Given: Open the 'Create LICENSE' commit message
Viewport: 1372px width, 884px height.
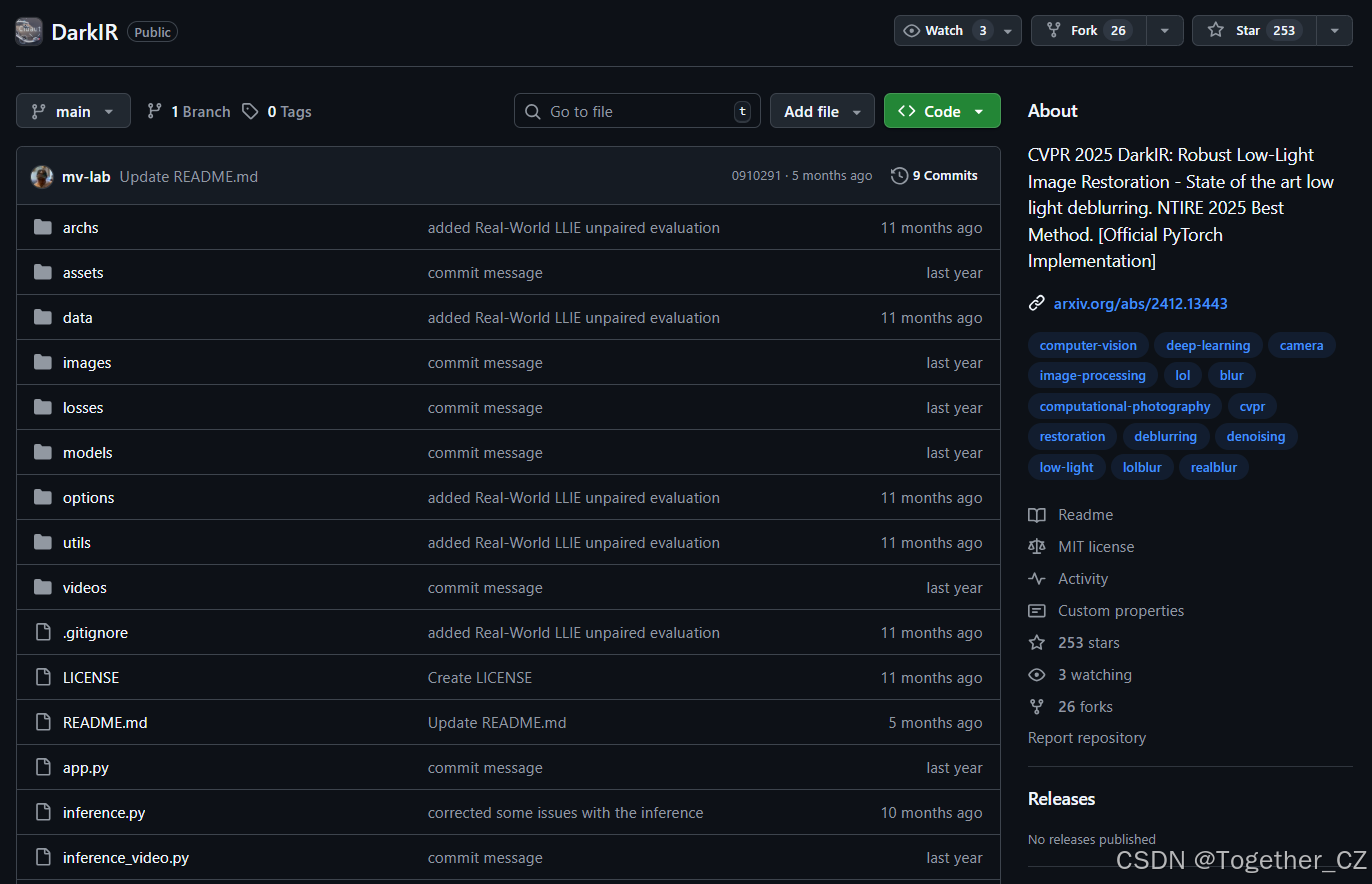Looking at the screenshot, I should point(480,678).
